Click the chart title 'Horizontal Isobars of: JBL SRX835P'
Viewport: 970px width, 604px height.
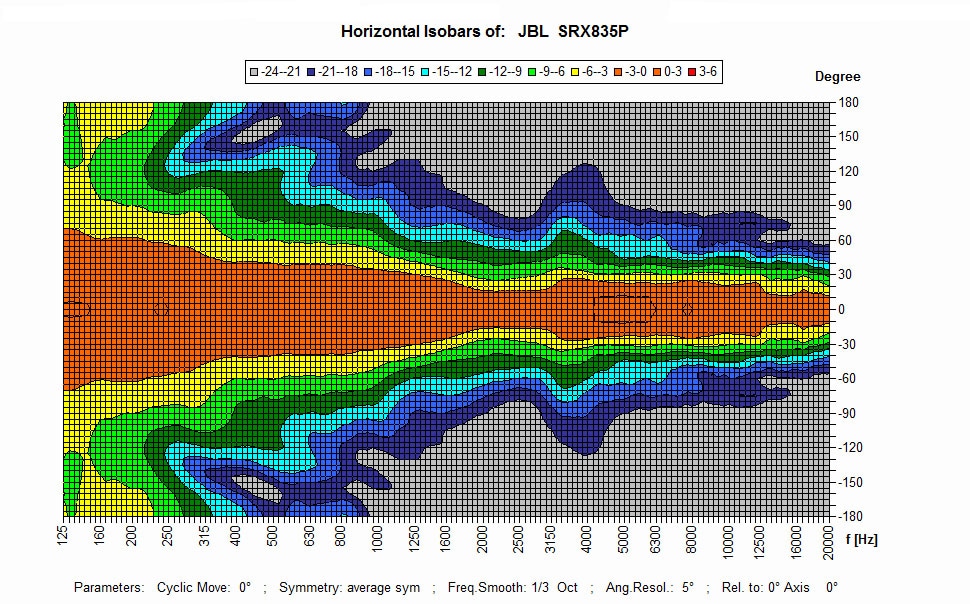tap(484, 32)
